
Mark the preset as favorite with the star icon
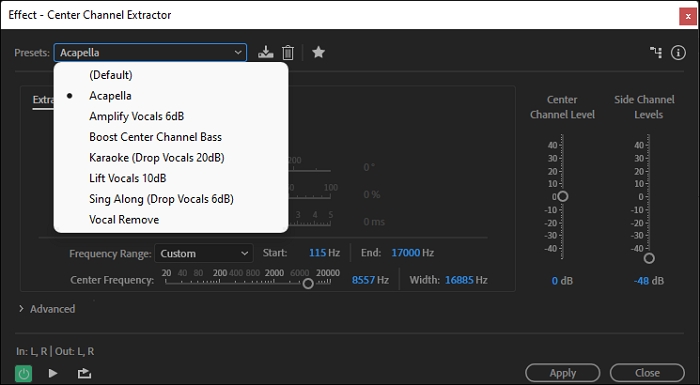point(318,52)
